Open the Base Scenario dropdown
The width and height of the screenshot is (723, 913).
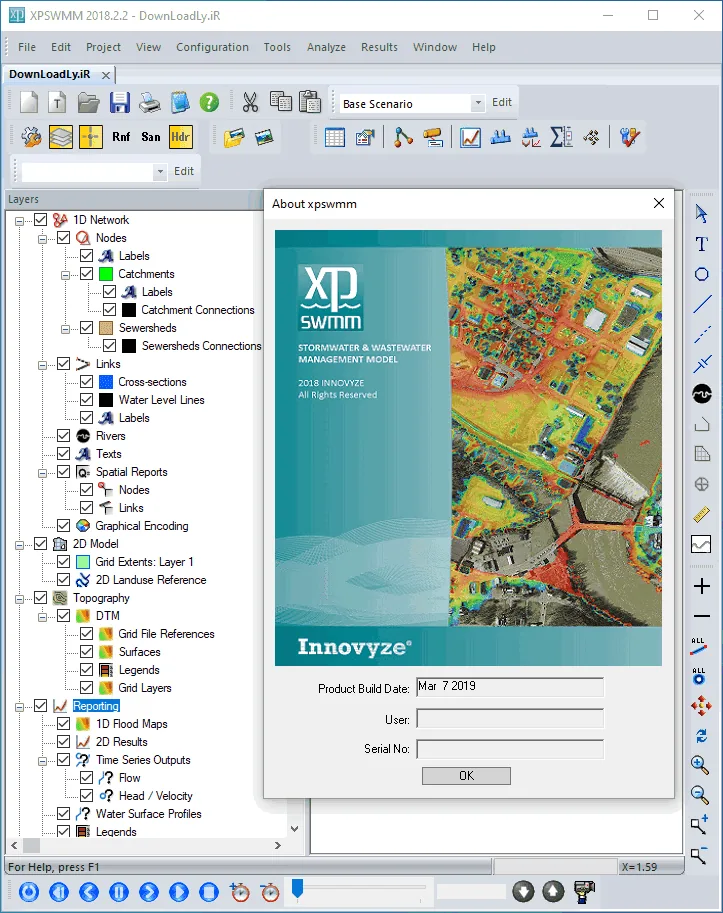point(477,103)
